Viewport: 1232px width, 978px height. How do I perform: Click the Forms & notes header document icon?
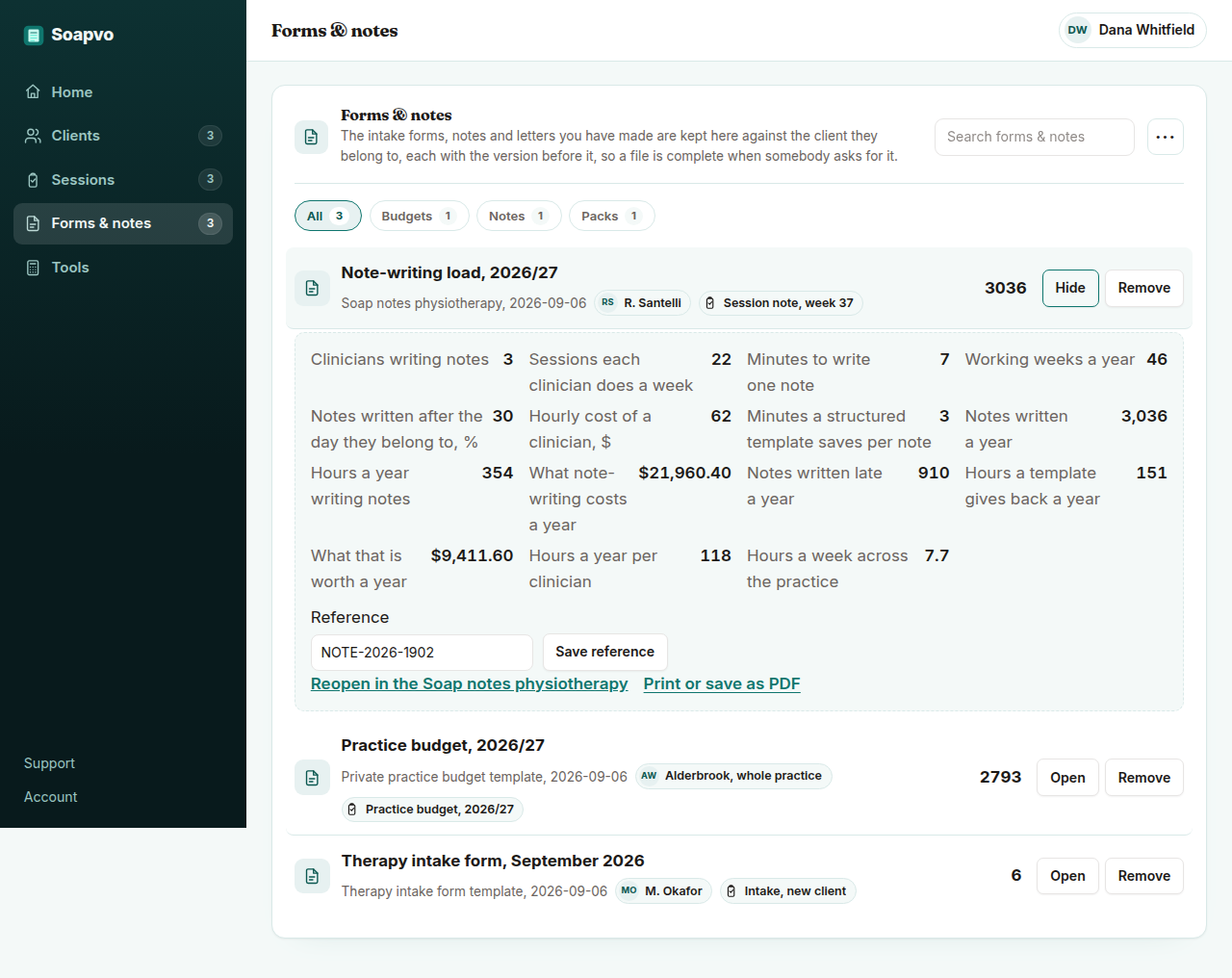click(x=311, y=137)
